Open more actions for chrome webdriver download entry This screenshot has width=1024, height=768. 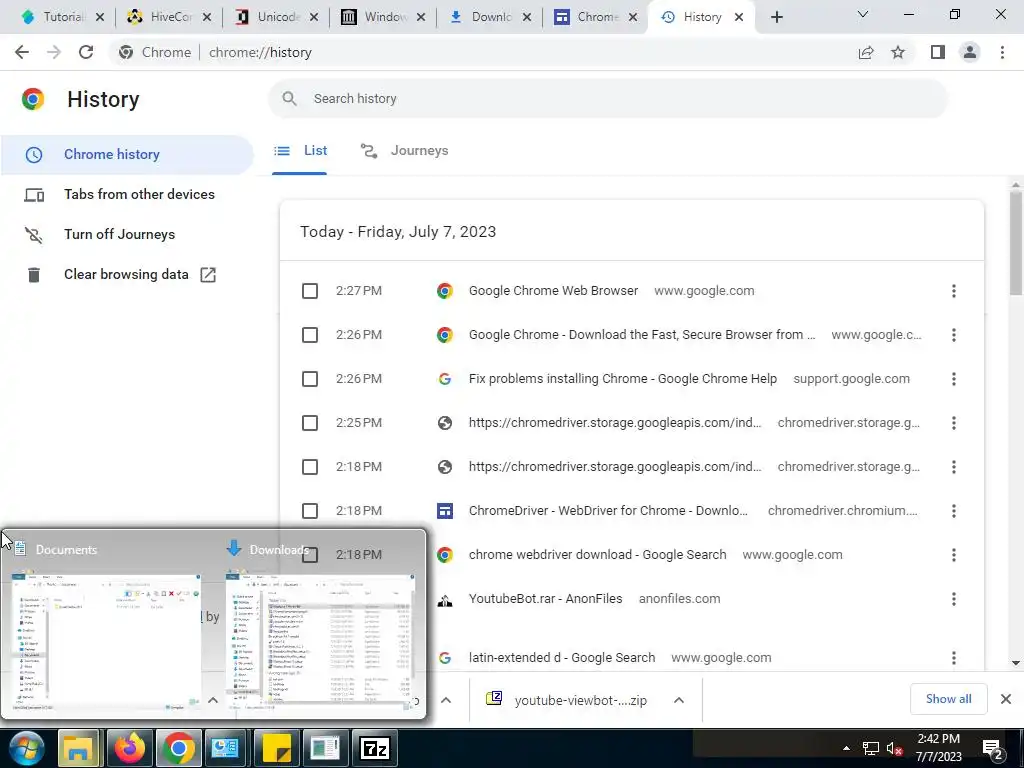click(953, 554)
